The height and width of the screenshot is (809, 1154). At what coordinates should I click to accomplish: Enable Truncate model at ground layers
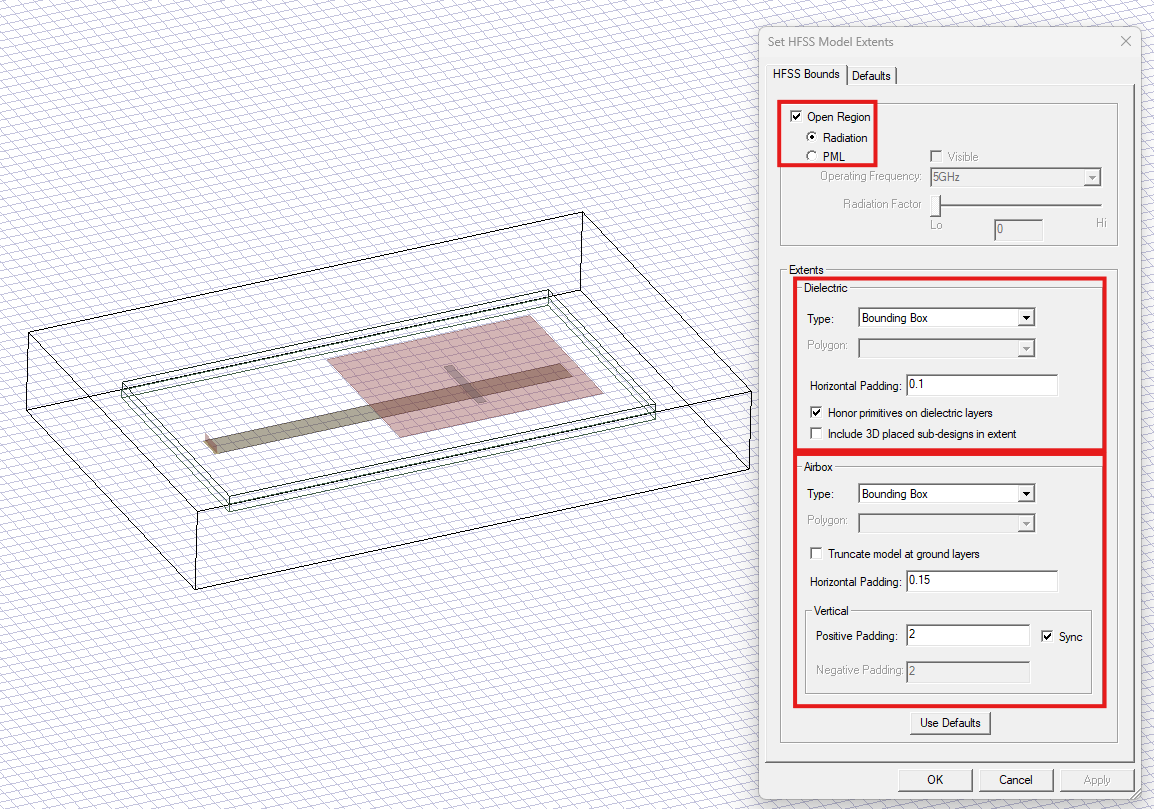(x=816, y=553)
